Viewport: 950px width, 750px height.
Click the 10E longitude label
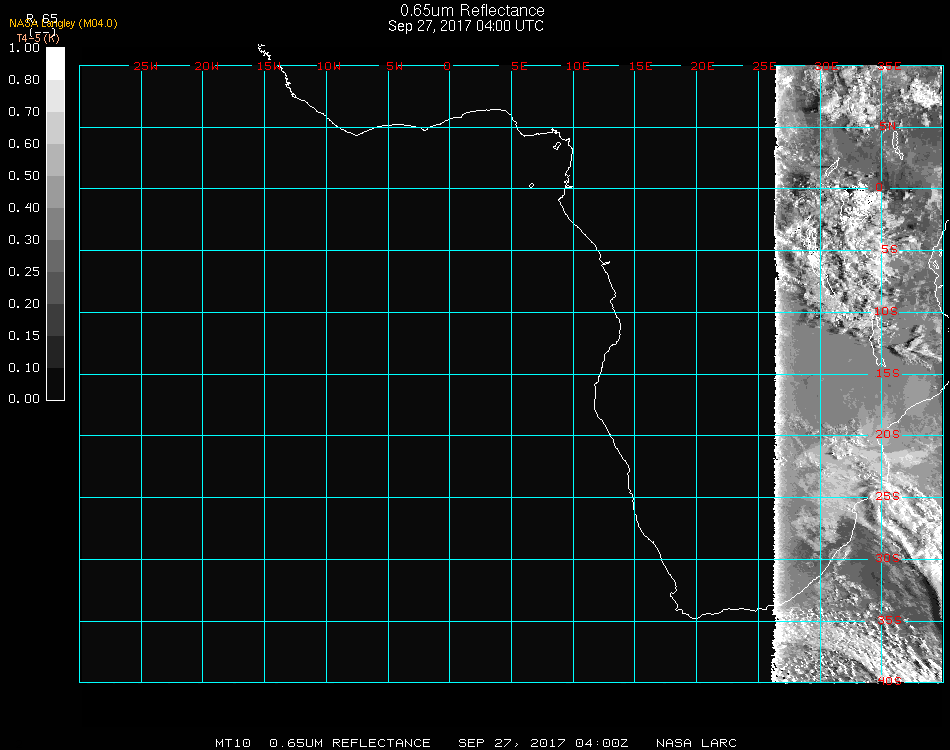point(578,66)
